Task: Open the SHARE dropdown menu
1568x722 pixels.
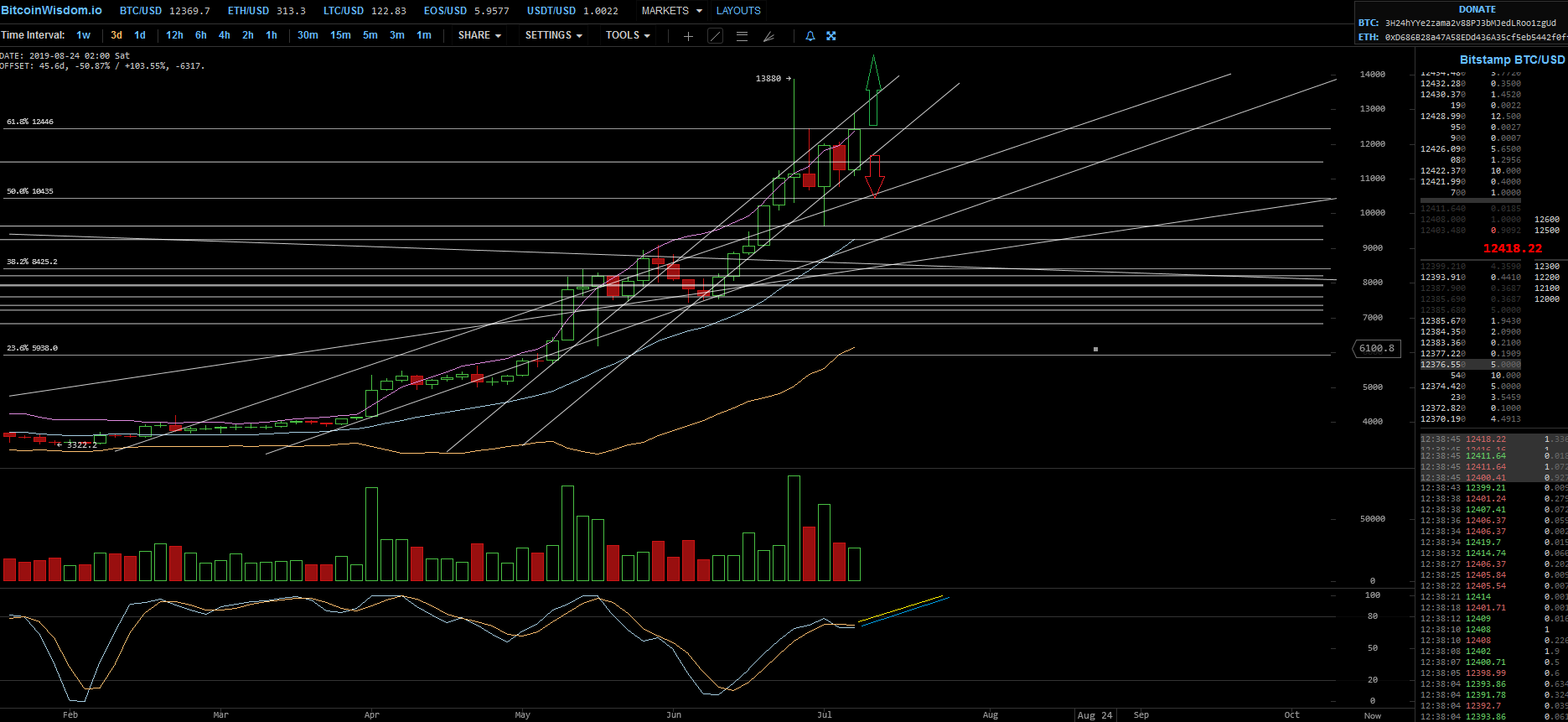Action: [x=479, y=35]
